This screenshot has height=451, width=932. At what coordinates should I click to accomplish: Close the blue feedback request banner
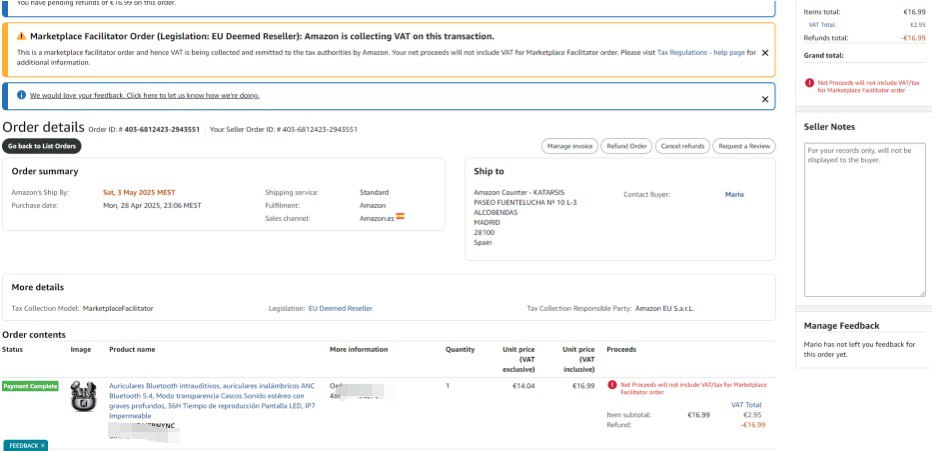pos(765,99)
